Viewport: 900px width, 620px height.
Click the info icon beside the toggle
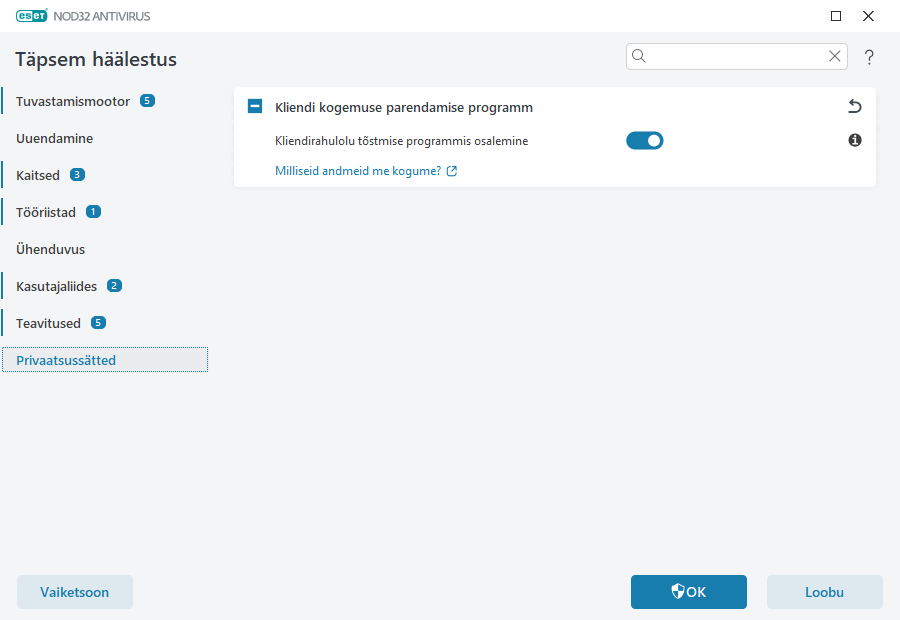click(x=855, y=141)
